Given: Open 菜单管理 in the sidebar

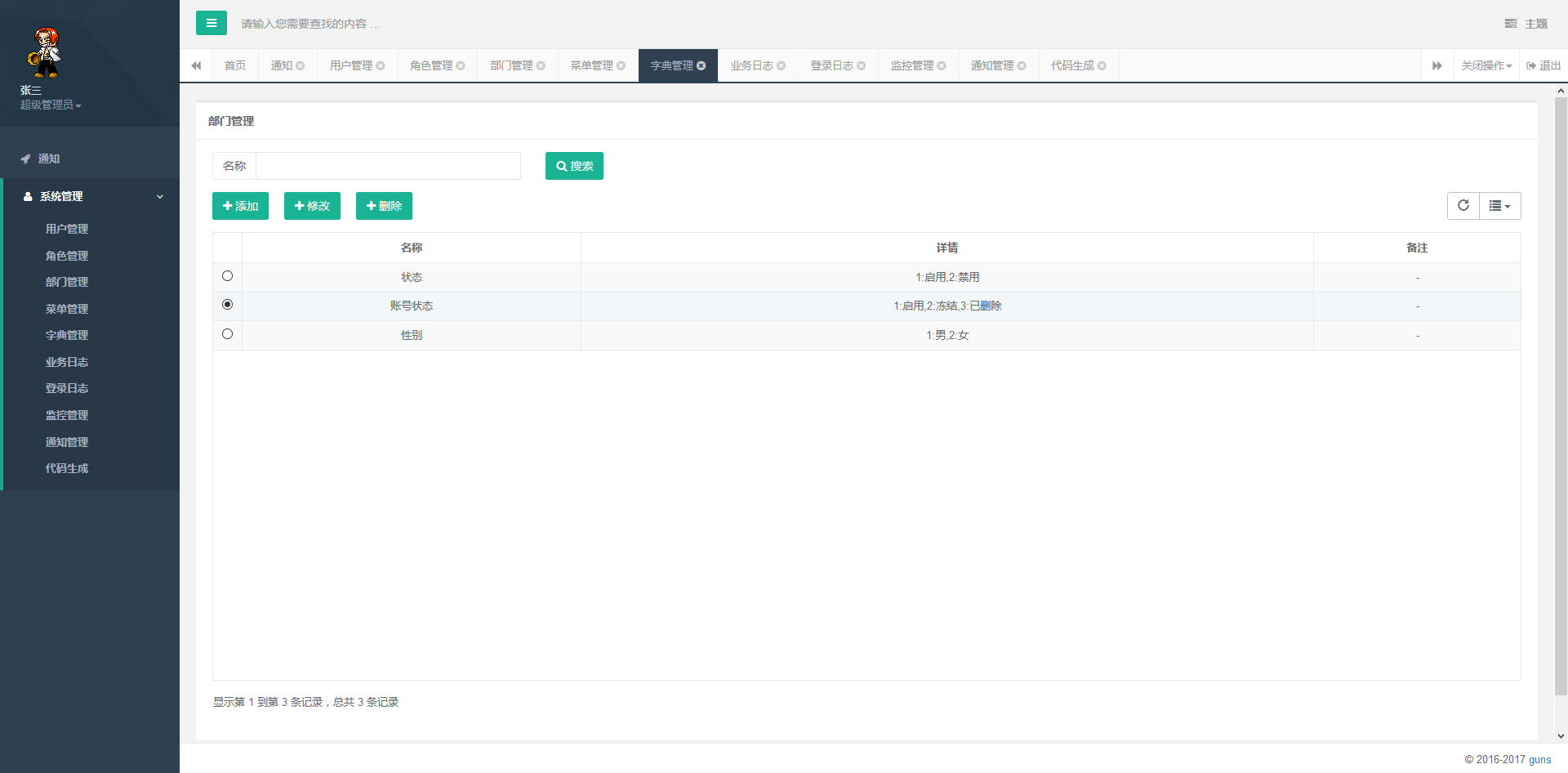Looking at the screenshot, I should tap(67, 309).
